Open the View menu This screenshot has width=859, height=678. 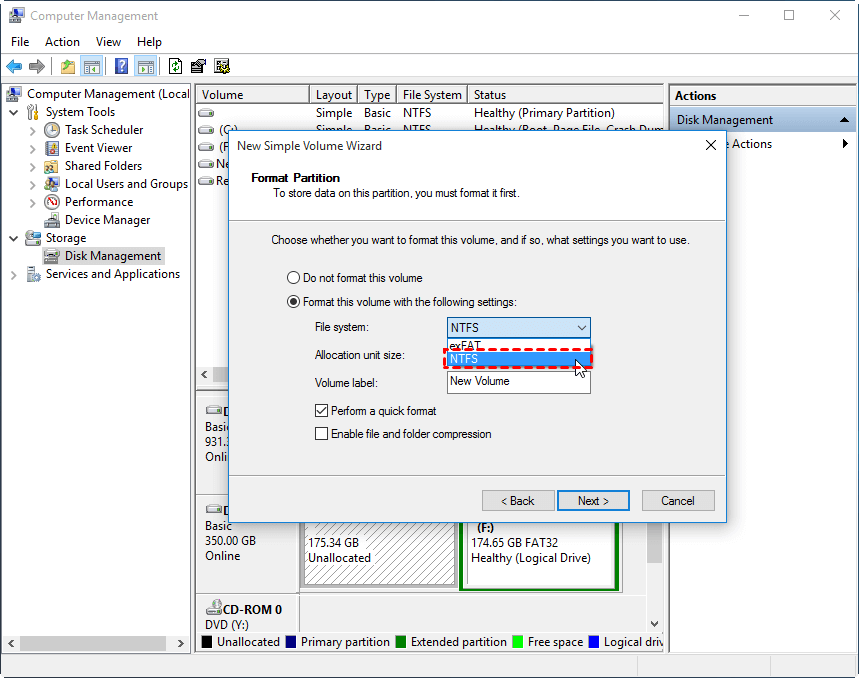[108, 42]
